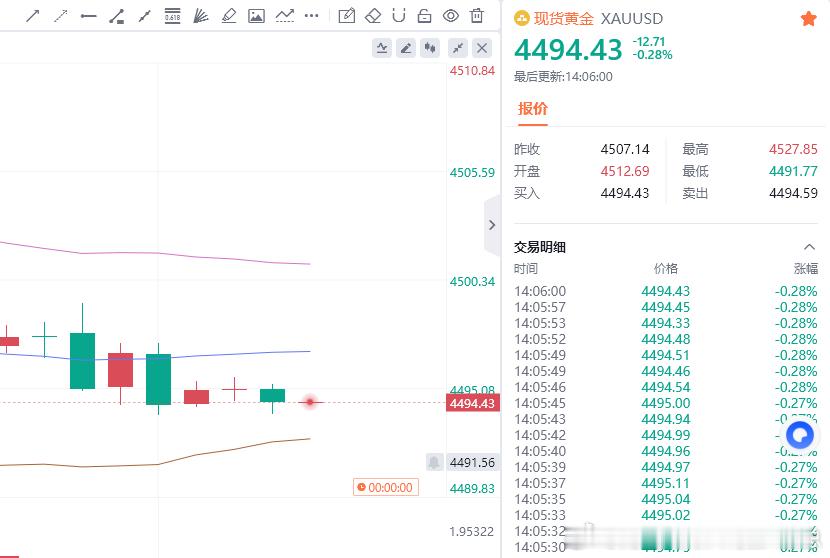
Task: Click the current price tag 4494.43 on axis
Action: [473, 403]
